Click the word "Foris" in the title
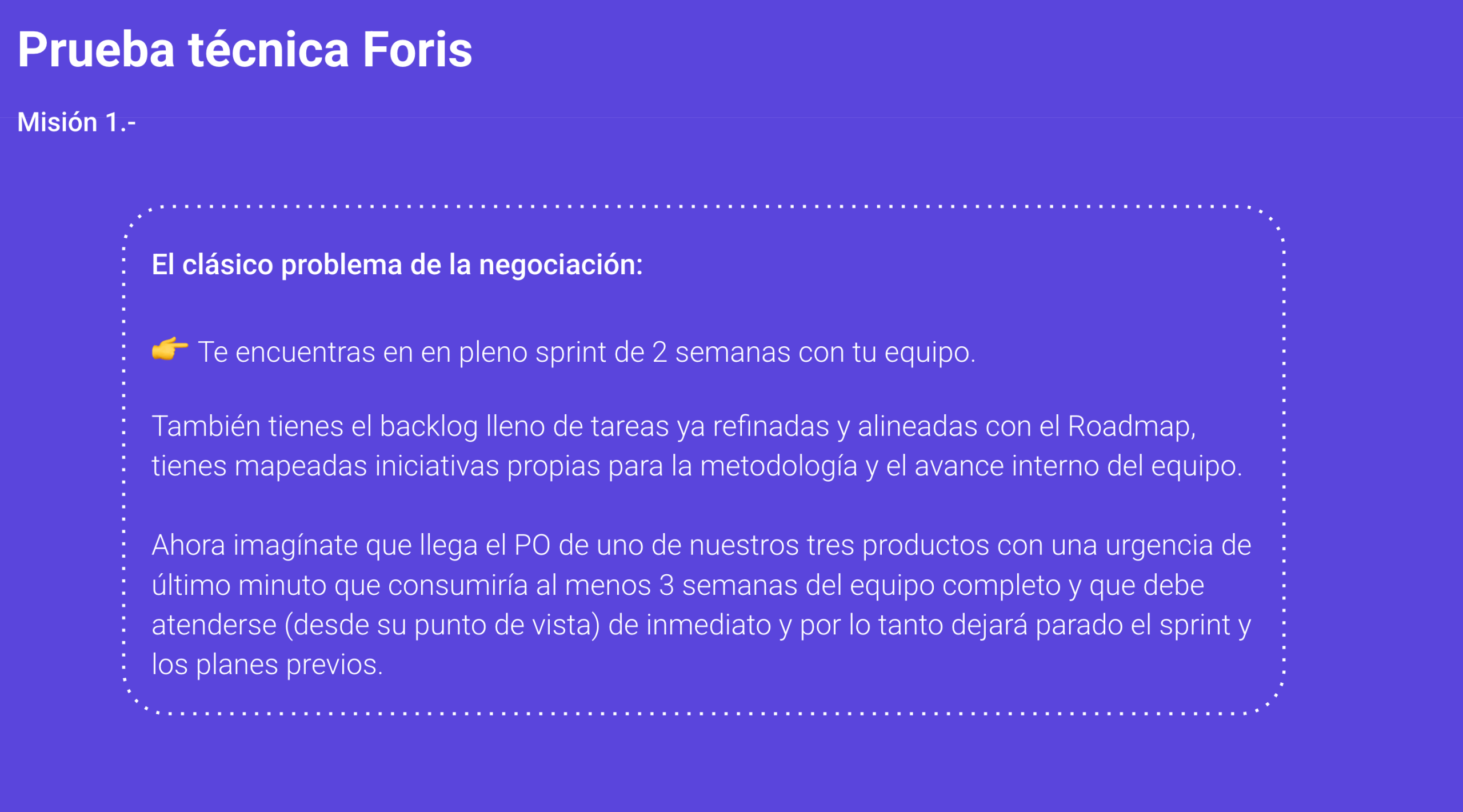 tap(417, 50)
